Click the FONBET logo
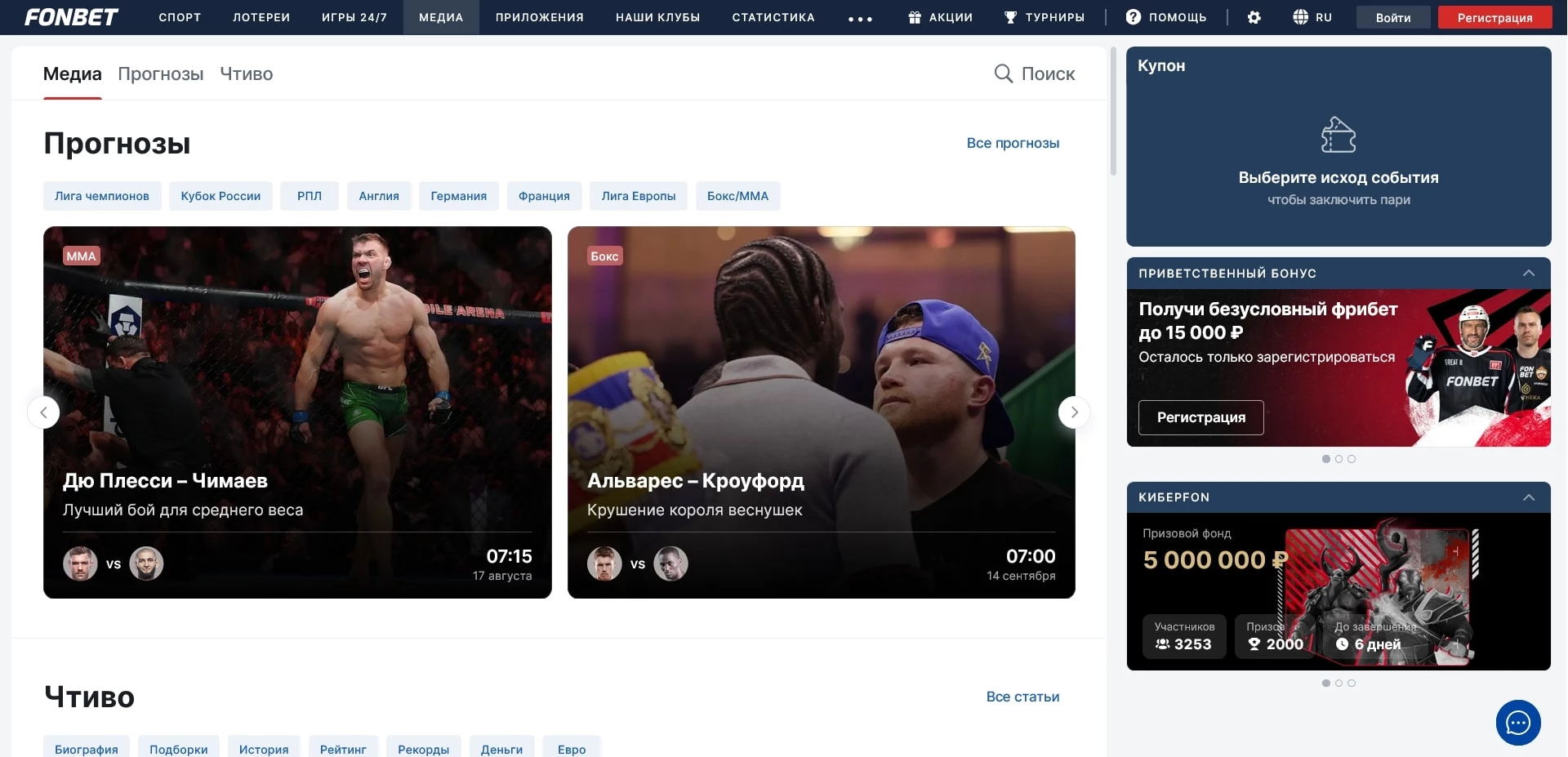 (x=71, y=17)
